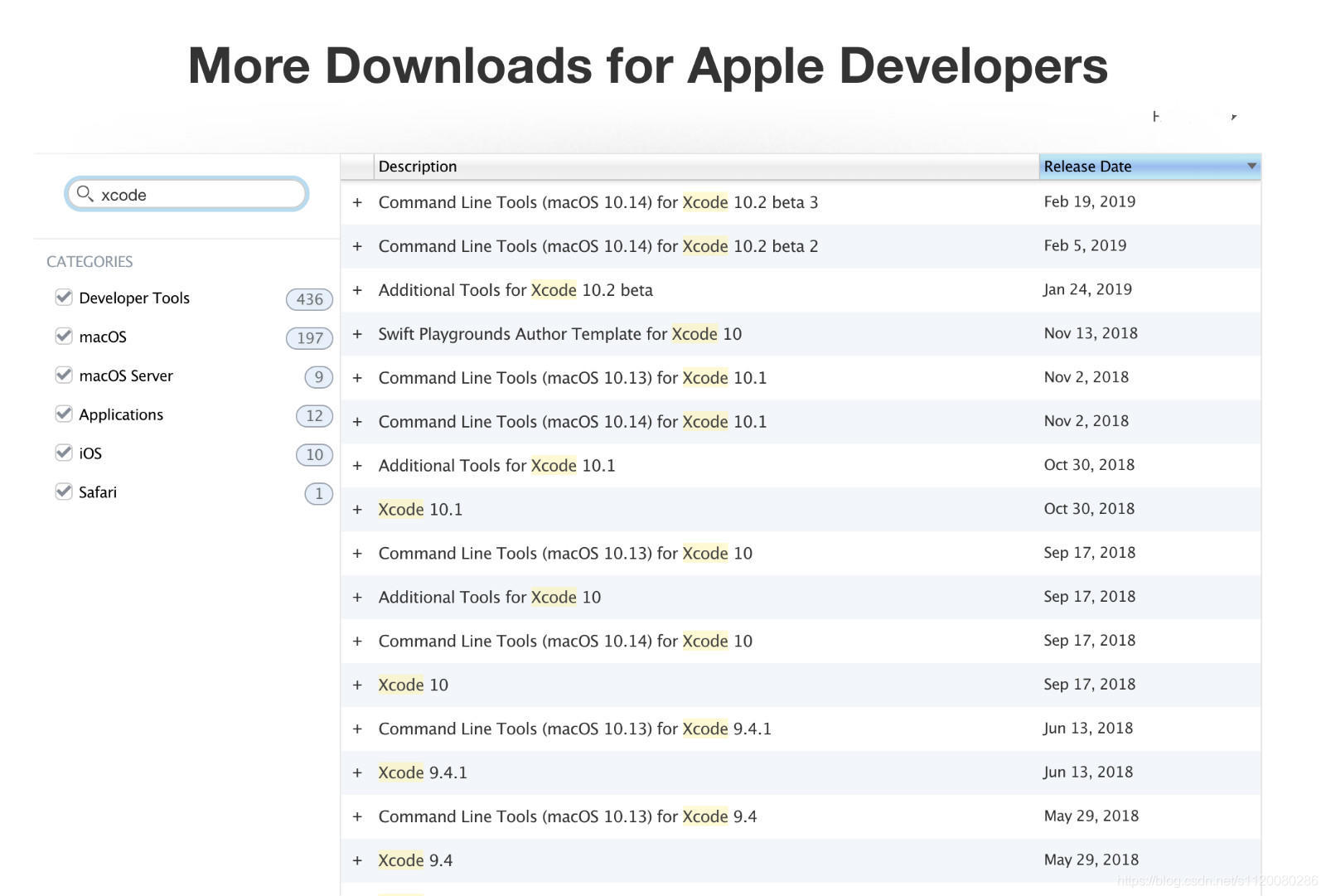Click the CATEGORIES heading label

pos(90,261)
